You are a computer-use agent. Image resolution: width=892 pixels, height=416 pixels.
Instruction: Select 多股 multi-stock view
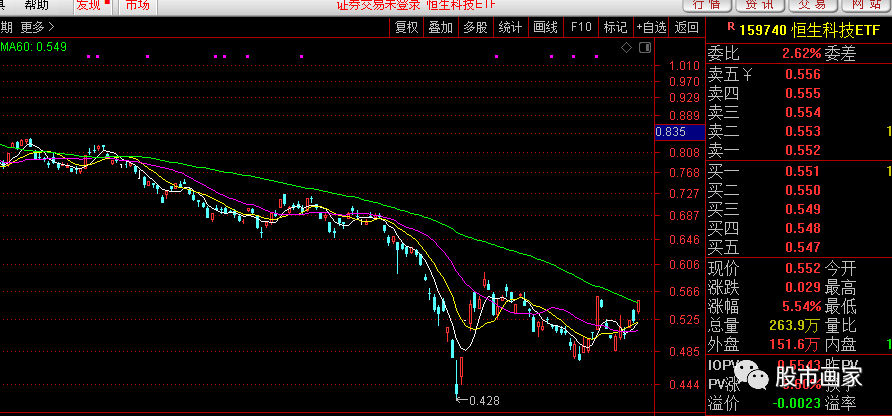[475, 27]
